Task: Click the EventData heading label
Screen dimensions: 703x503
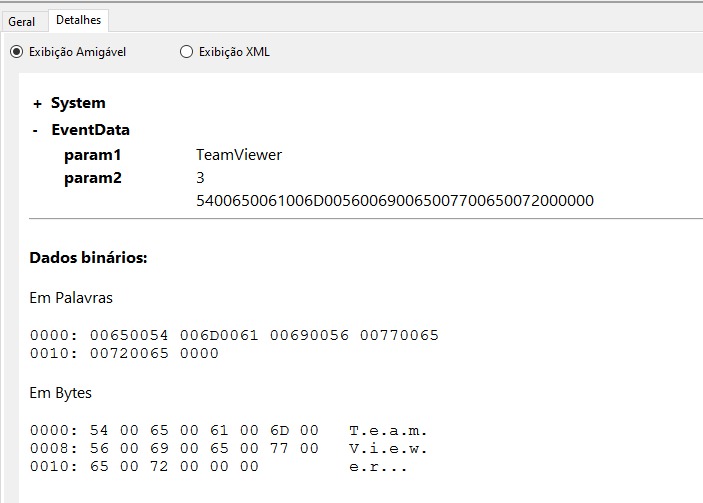Action: click(91, 130)
